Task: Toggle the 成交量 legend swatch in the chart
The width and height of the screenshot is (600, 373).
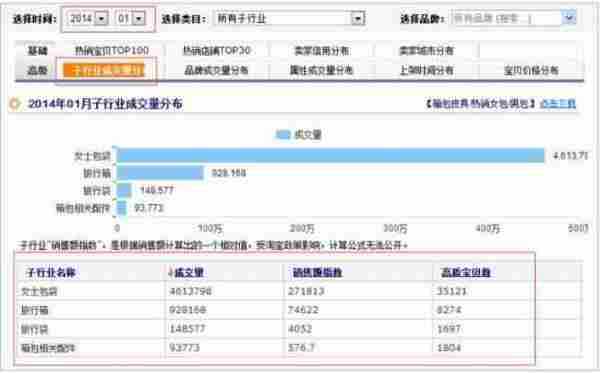Action: [x=283, y=135]
